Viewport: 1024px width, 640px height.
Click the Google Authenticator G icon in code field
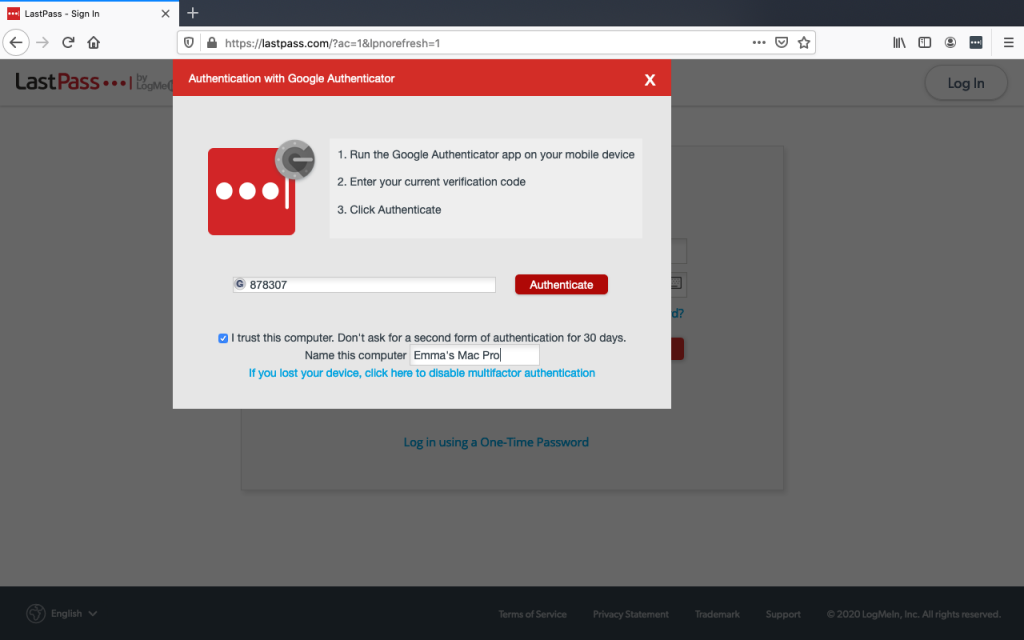(240, 284)
